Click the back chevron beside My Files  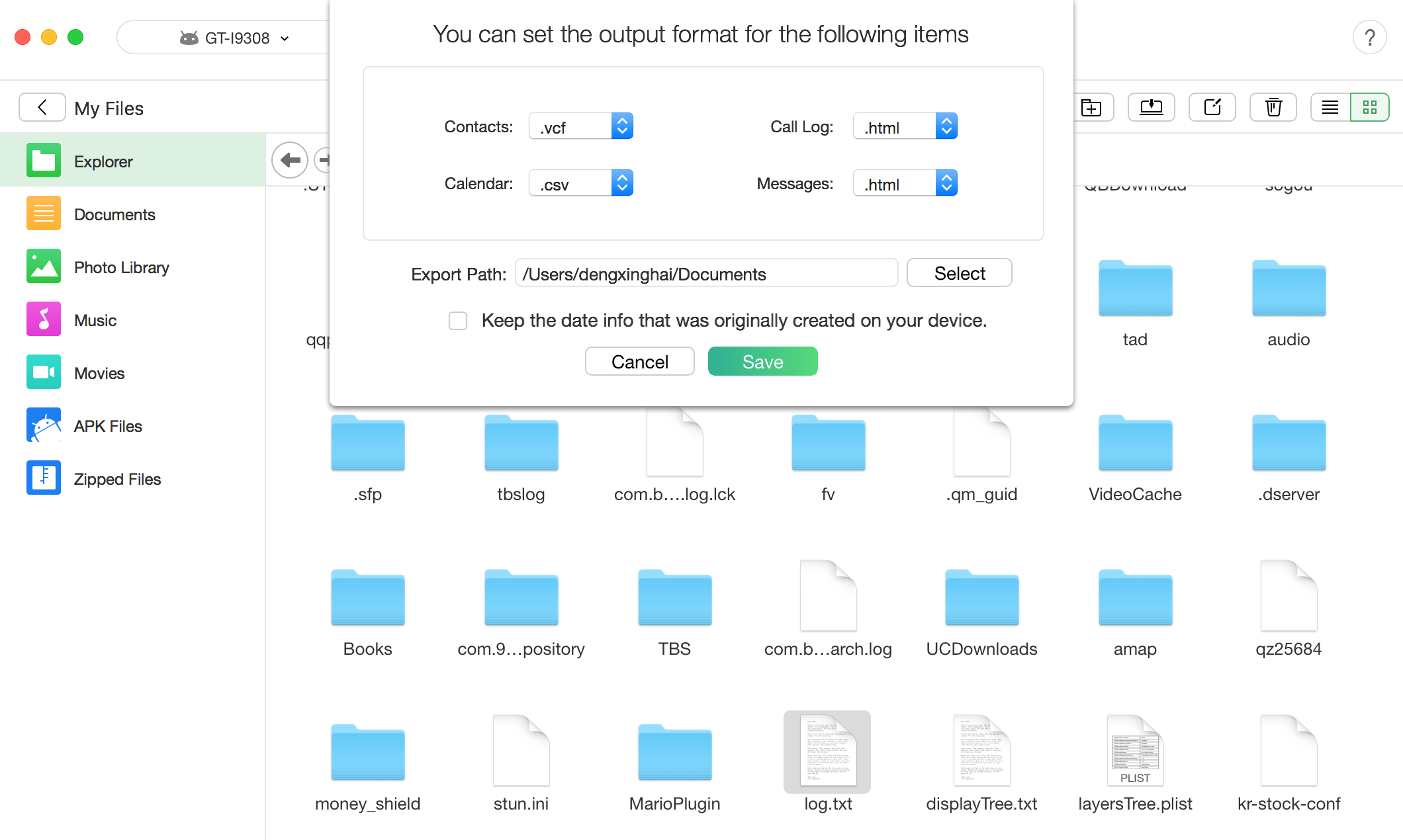pyautogui.click(x=42, y=107)
